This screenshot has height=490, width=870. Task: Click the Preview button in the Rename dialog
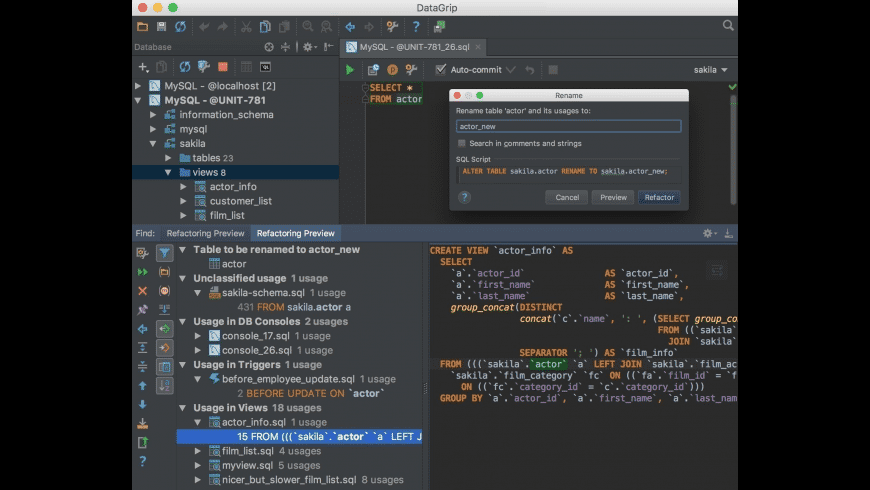coord(613,197)
